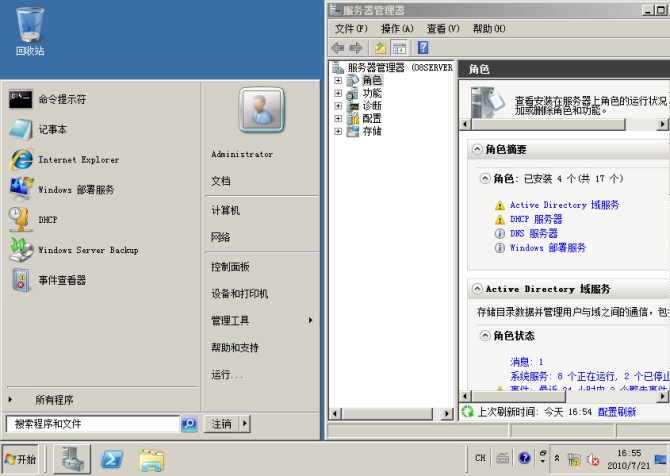
Task: Click the show/hide console tree toolbar icon
Action: pos(399,48)
